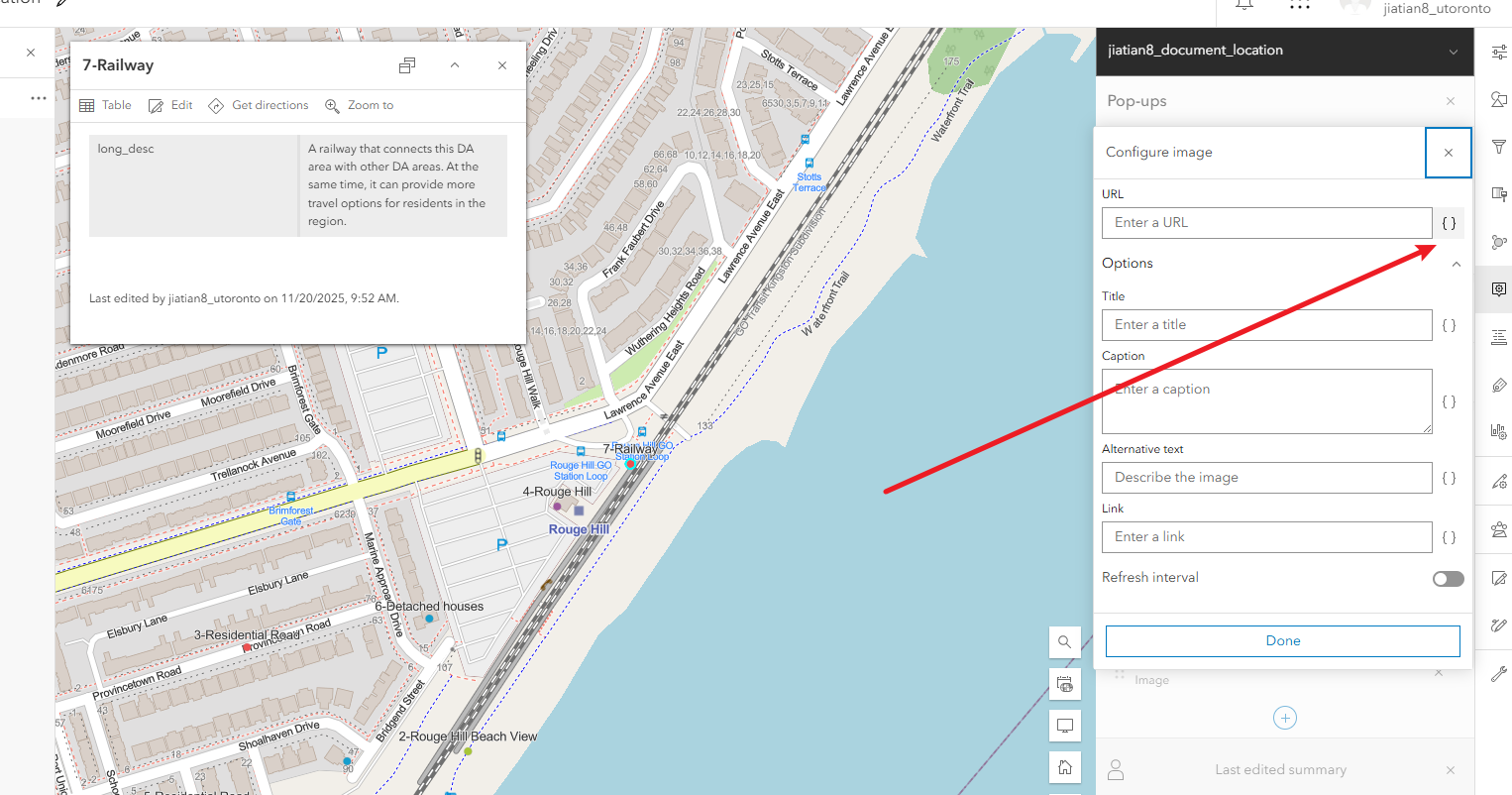Focus the Describe the image field
Viewport: 1512px width, 795px height.
point(1267,478)
